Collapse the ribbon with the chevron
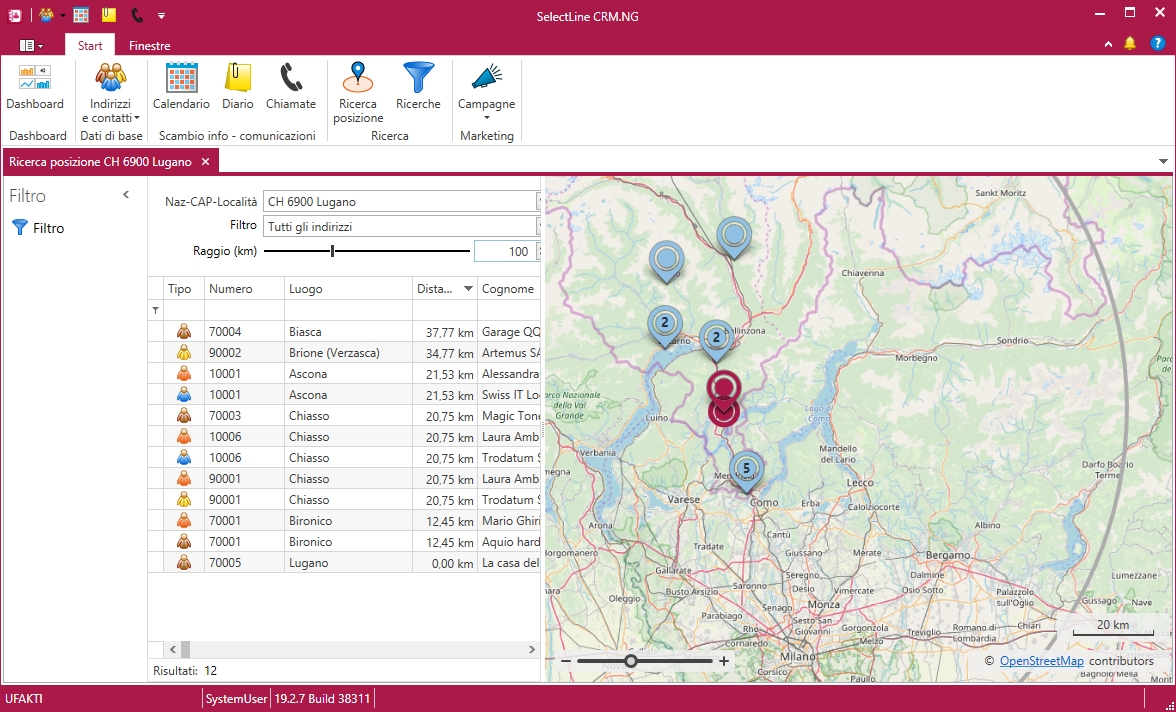Viewport: 1176px width, 712px height. click(x=1108, y=44)
